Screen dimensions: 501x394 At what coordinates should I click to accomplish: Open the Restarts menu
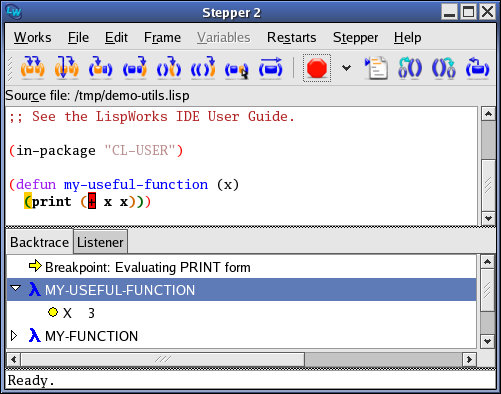291,37
